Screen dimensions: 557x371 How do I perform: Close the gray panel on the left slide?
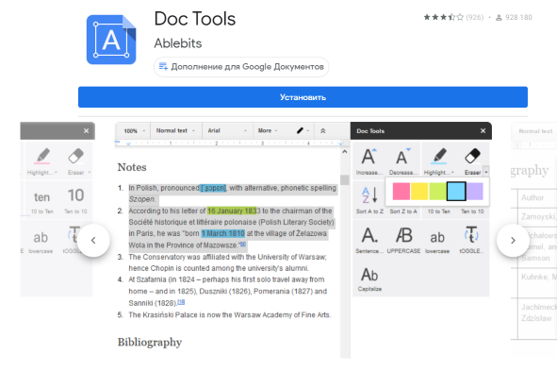[x=86, y=131]
